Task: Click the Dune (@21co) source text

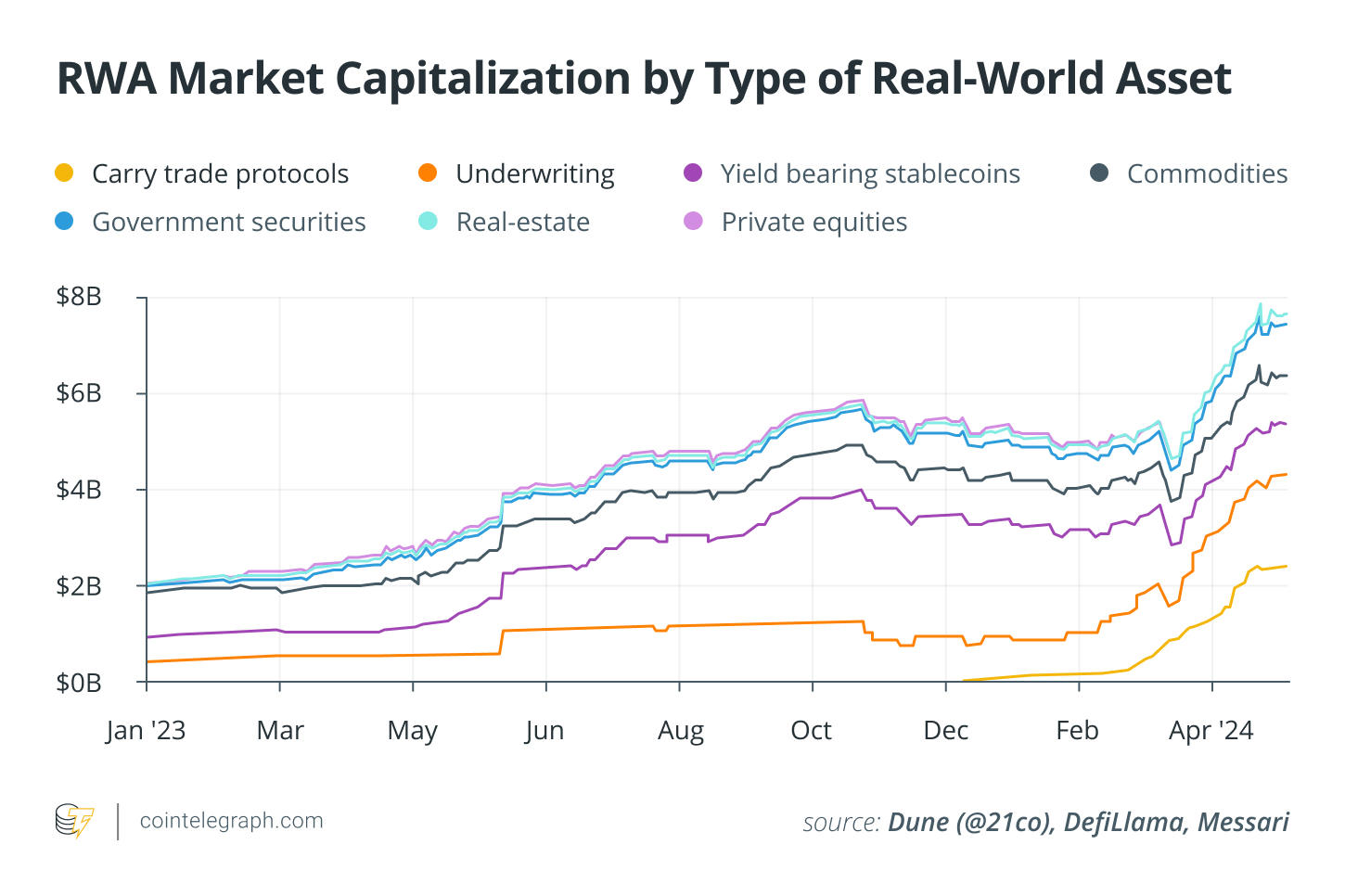Action: [x=971, y=823]
